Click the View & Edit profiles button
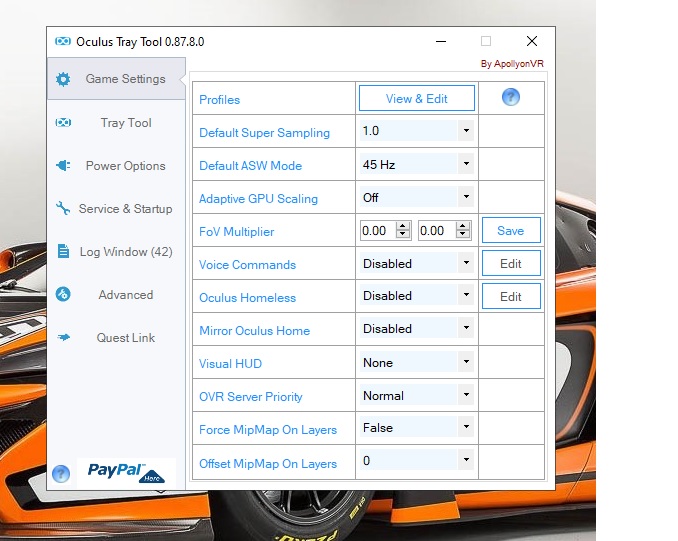678x541 pixels. point(417,98)
